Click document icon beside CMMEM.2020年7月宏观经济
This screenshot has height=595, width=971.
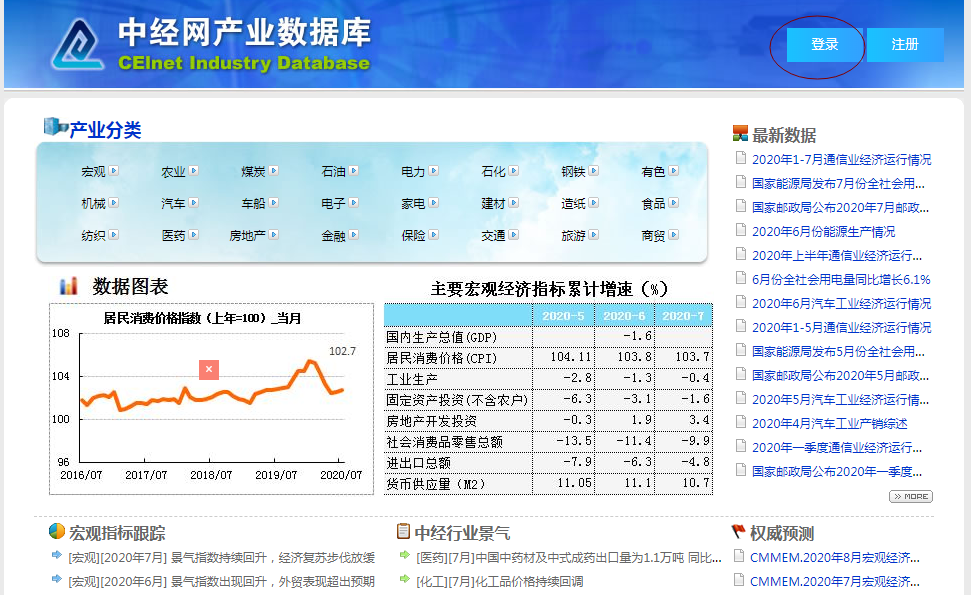point(739,580)
